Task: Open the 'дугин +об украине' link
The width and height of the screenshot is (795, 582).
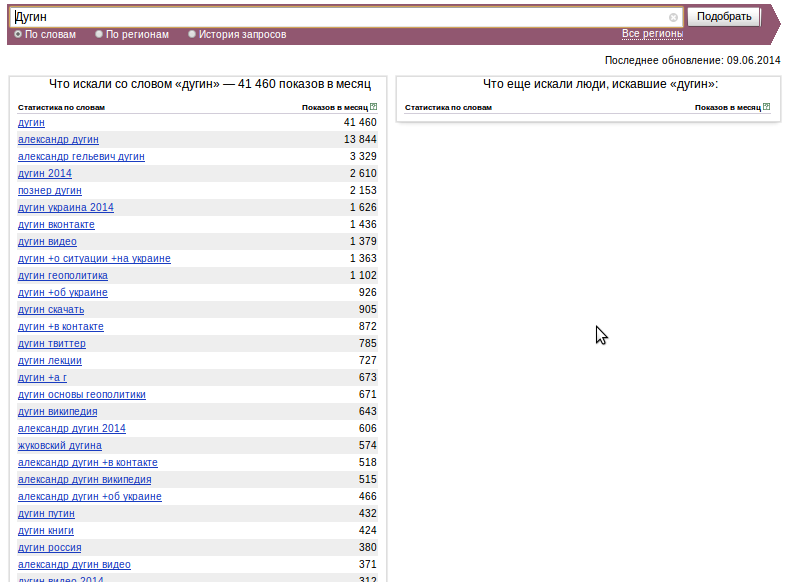Action: pos(63,293)
